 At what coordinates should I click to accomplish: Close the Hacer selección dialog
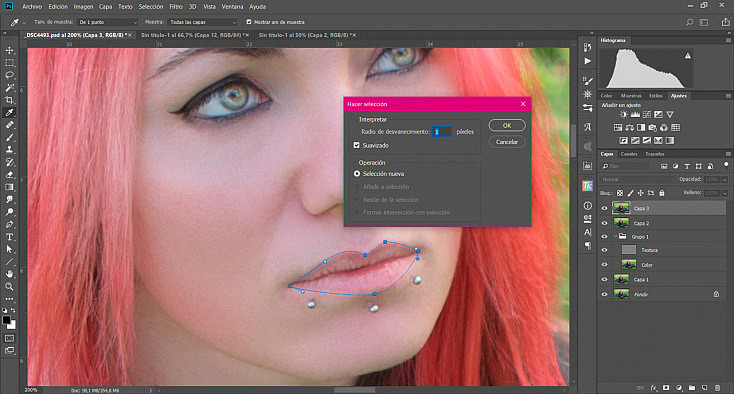[523, 104]
